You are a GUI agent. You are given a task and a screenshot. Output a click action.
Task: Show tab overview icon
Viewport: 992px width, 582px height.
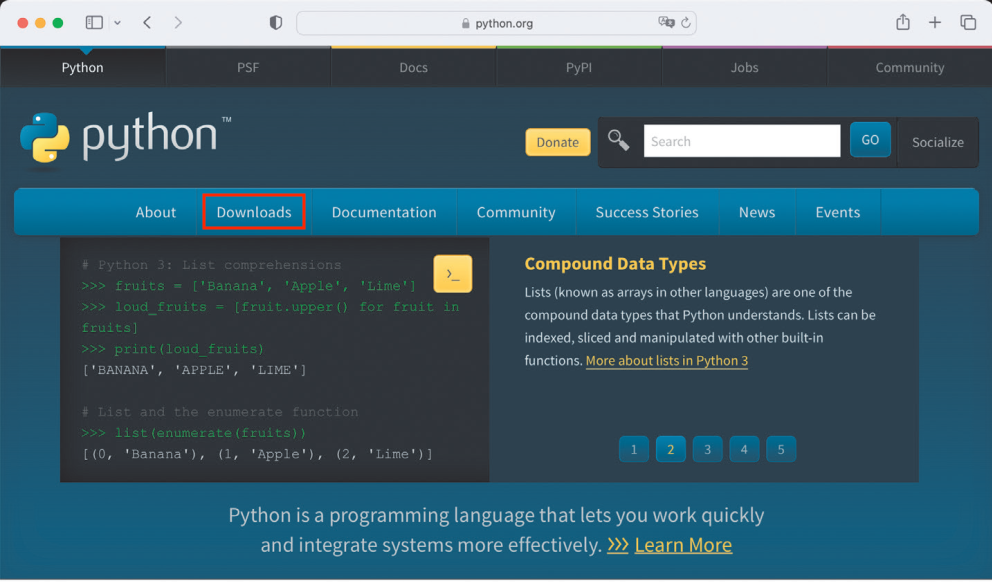pyautogui.click(x=968, y=23)
